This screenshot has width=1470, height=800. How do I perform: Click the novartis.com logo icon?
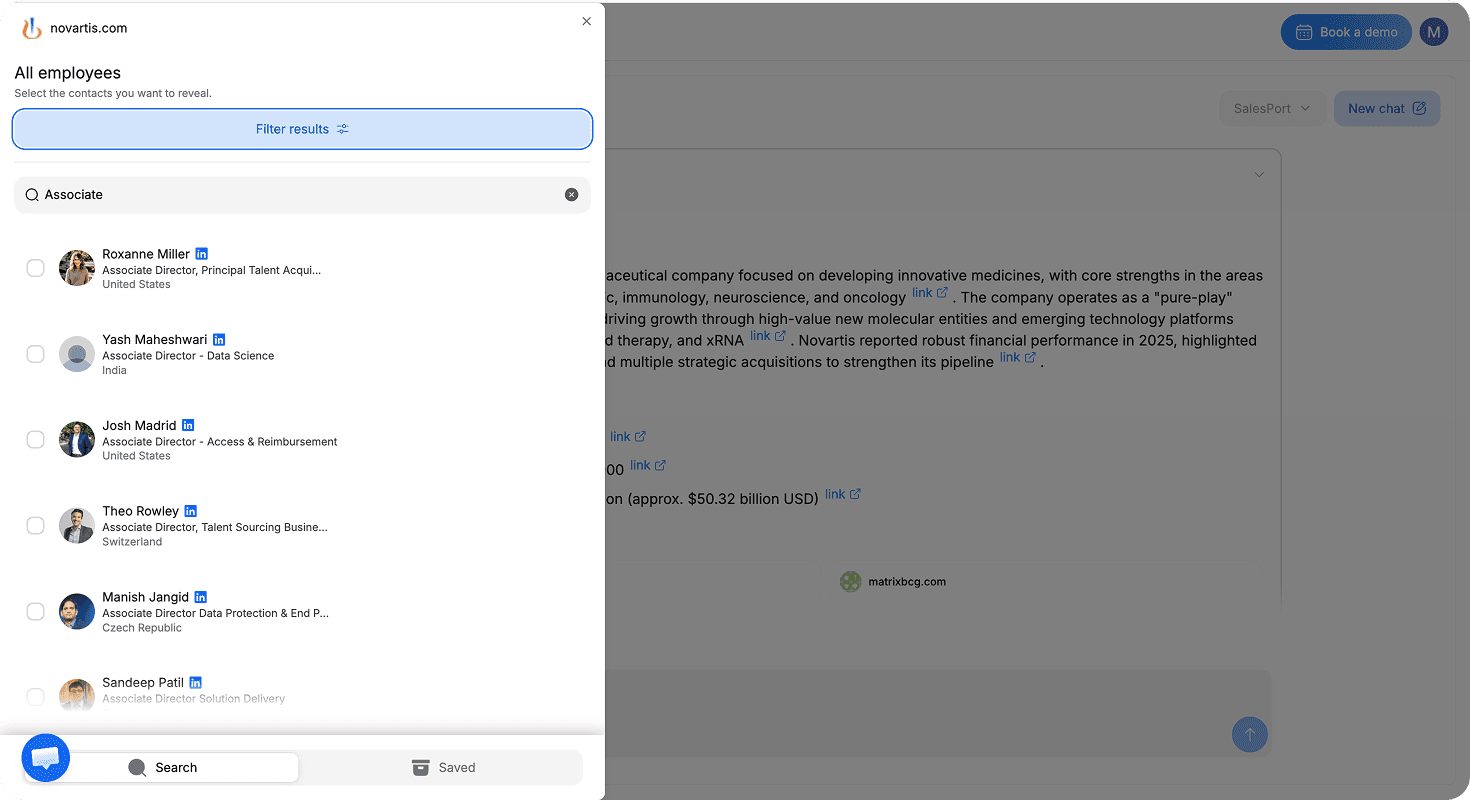32,28
